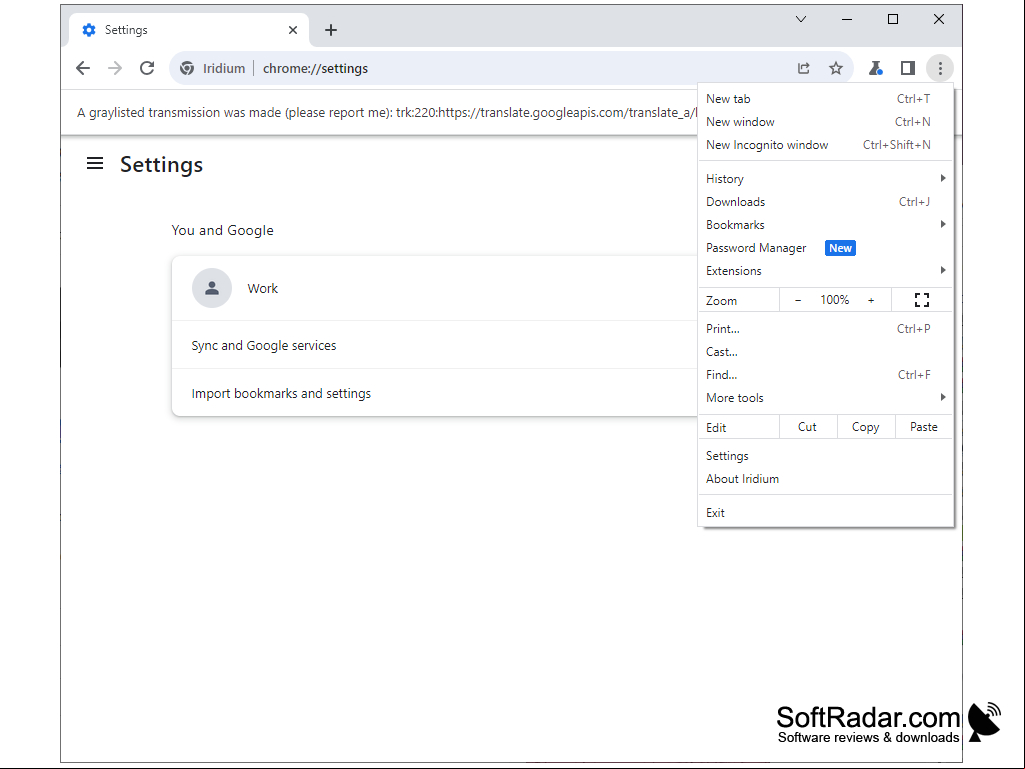The height and width of the screenshot is (769, 1025).
Task: Open Password Manager menu item
Action: pos(826,248)
